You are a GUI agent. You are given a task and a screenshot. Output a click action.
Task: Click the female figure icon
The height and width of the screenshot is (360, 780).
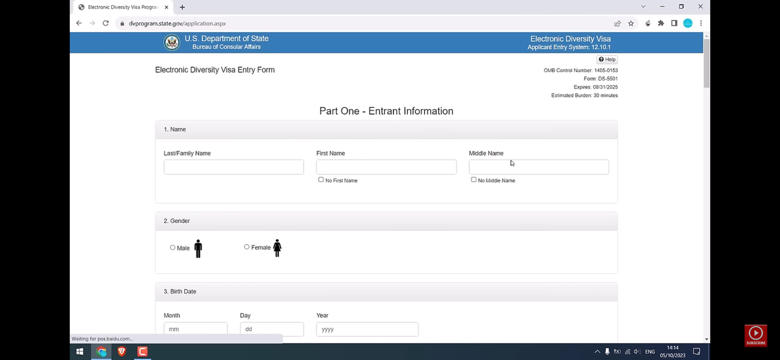point(277,248)
